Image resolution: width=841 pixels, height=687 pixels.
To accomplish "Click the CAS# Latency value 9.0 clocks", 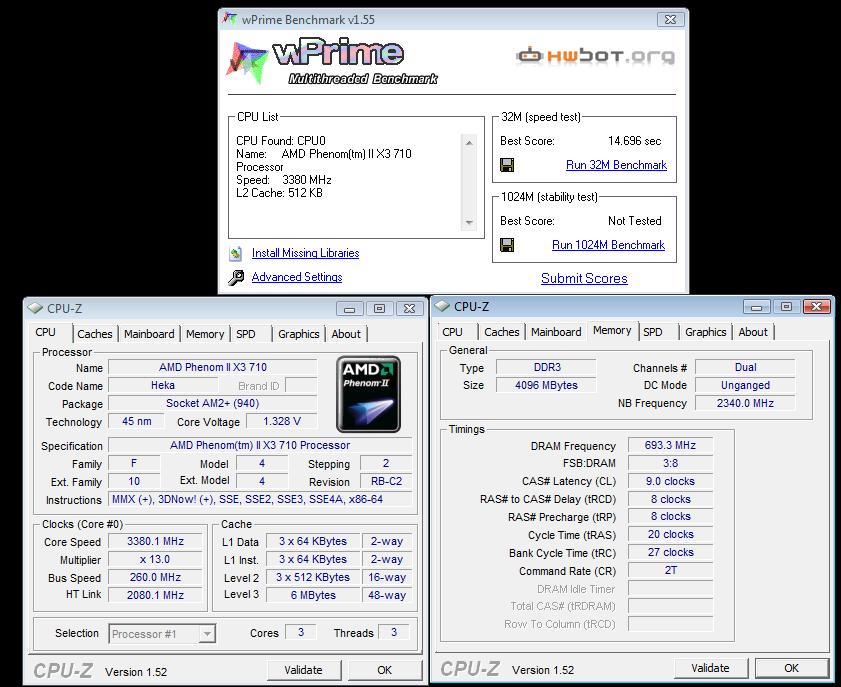I will coord(670,481).
